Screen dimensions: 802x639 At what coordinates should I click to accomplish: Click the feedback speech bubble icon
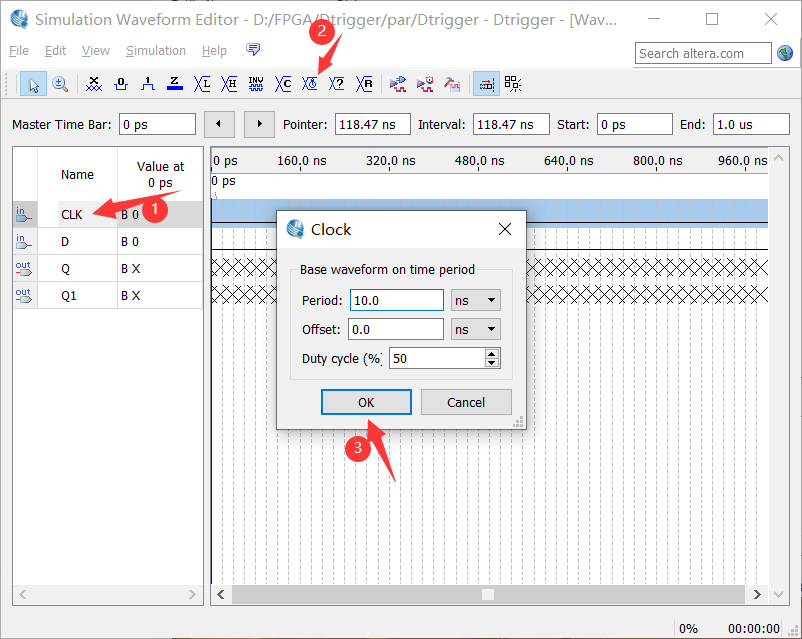click(253, 50)
